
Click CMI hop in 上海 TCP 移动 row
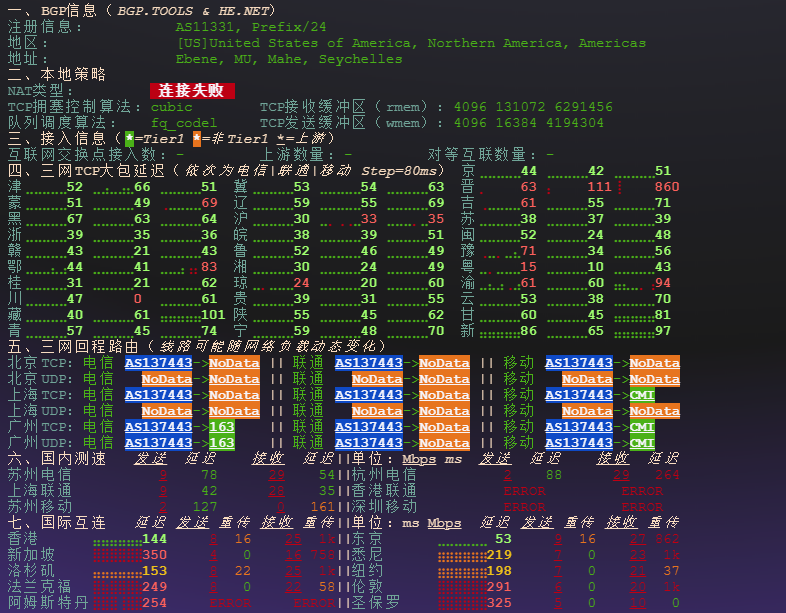641,395
